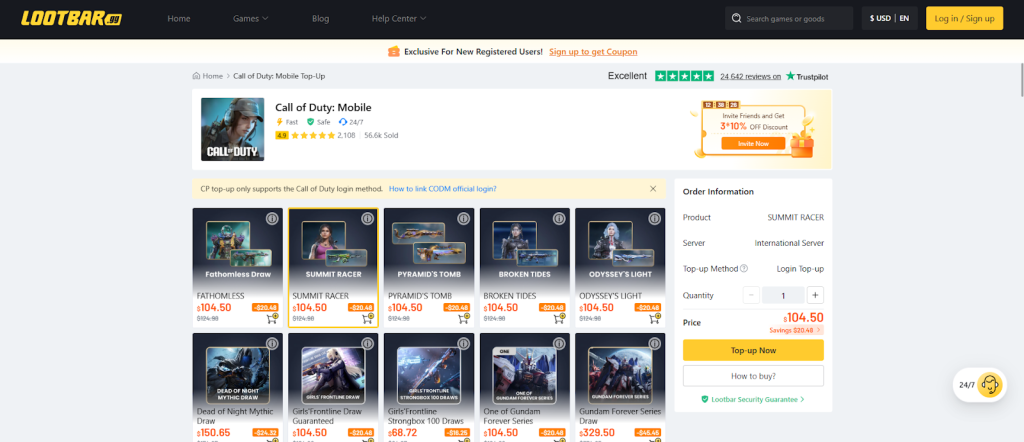Dismiss the CP top-up notice
The width and height of the screenshot is (1024, 442).
point(653,189)
